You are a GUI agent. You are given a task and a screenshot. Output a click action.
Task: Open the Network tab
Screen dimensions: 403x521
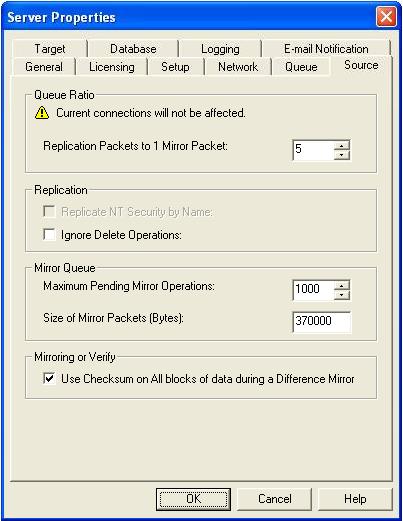click(238, 67)
